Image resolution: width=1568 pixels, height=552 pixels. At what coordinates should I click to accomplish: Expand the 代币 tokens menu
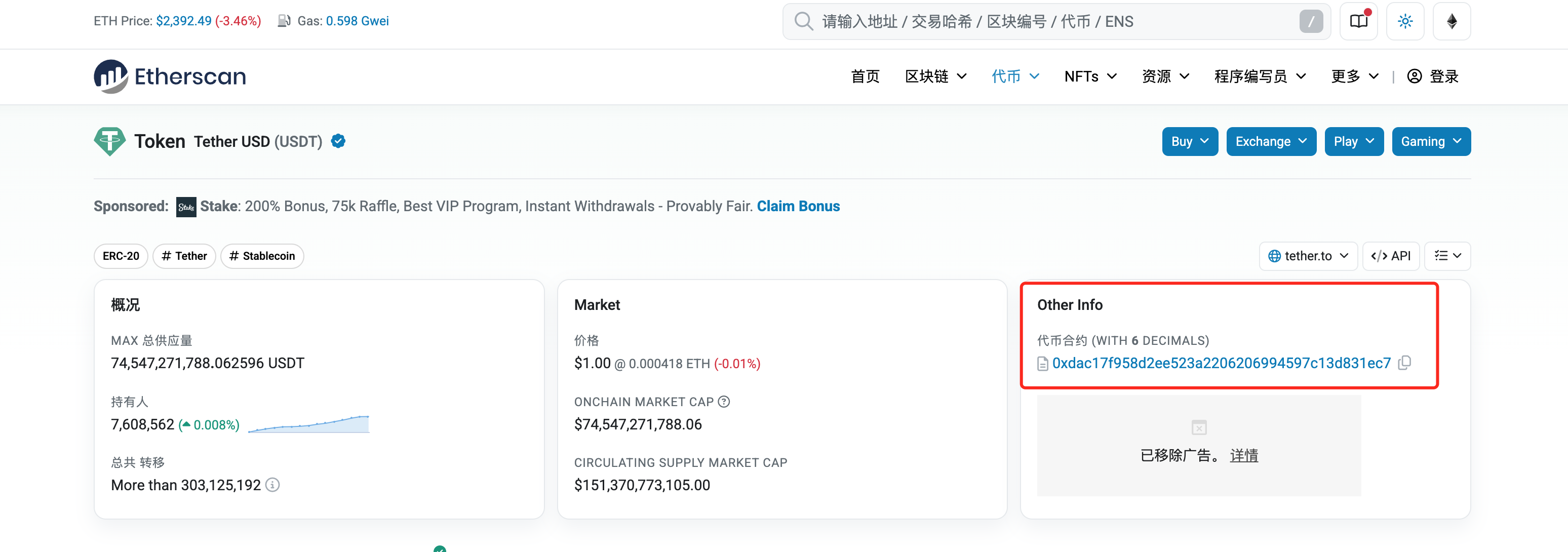point(1015,76)
